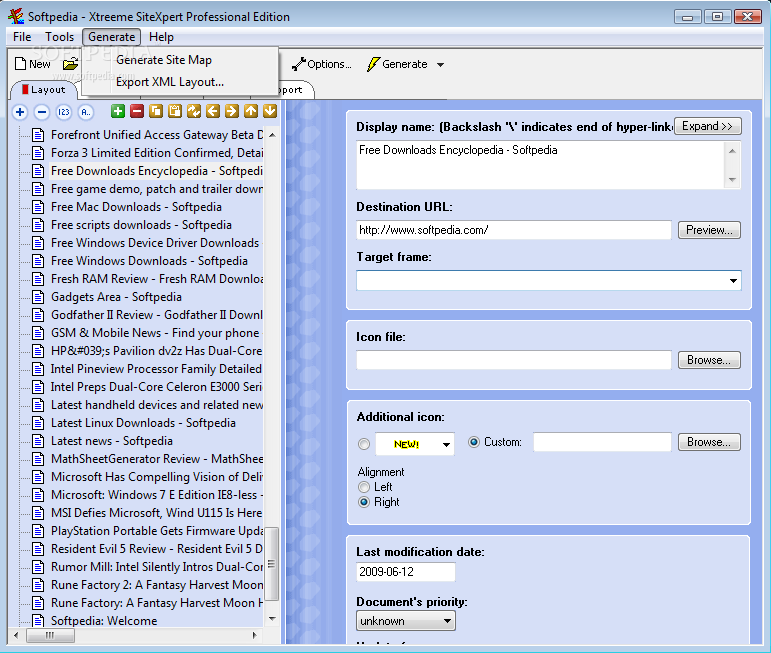Open the Target frame combo box
This screenshot has height=653, width=771.
click(733, 281)
